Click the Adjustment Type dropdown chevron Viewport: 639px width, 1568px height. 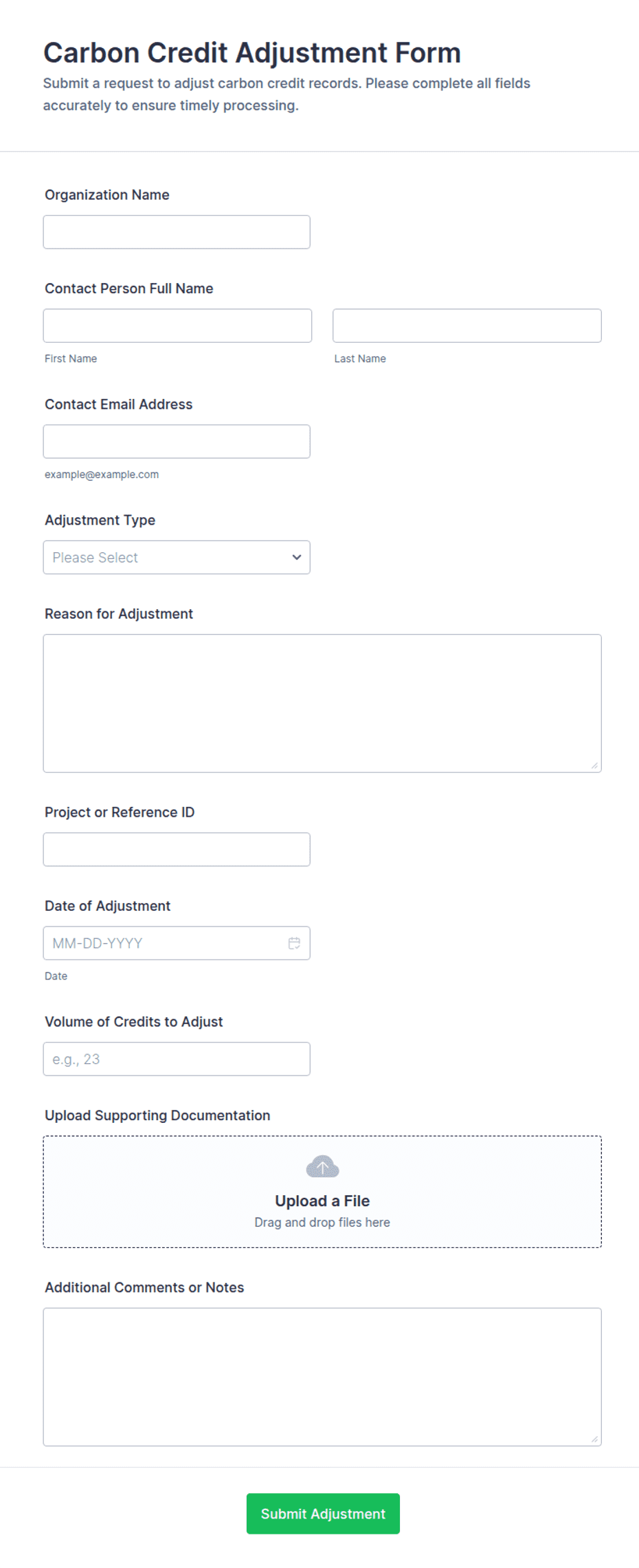coord(297,557)
